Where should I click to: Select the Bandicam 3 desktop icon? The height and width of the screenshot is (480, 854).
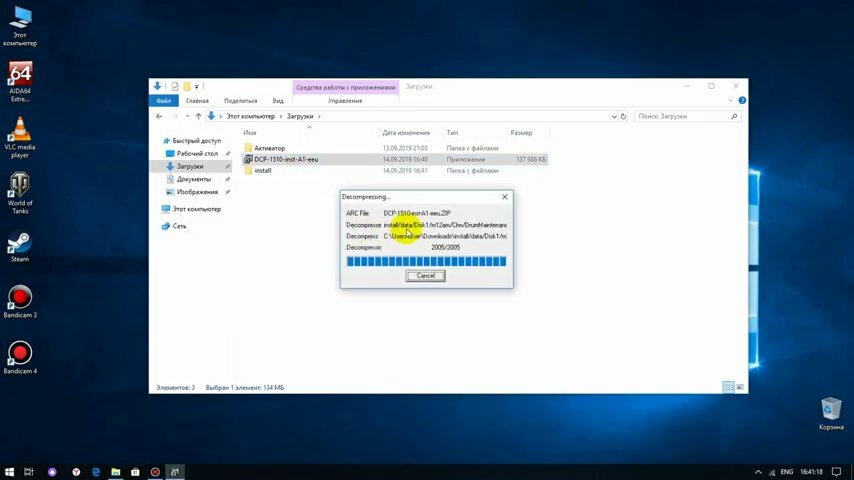[x=20, y=301]
